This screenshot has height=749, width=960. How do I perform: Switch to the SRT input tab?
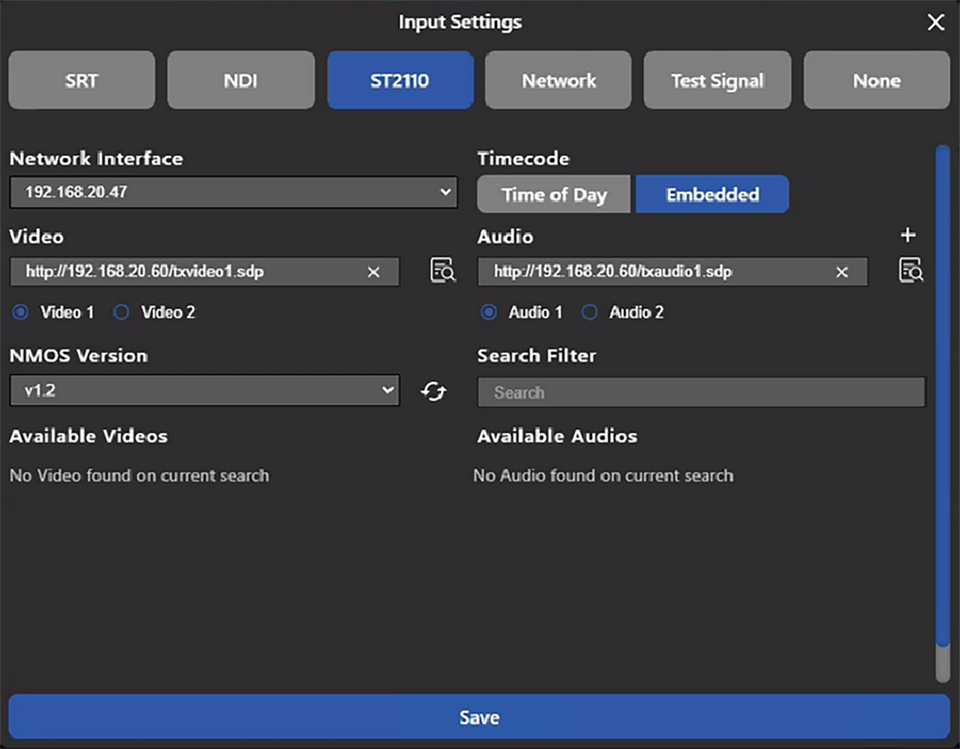click(x=81, y=80)
